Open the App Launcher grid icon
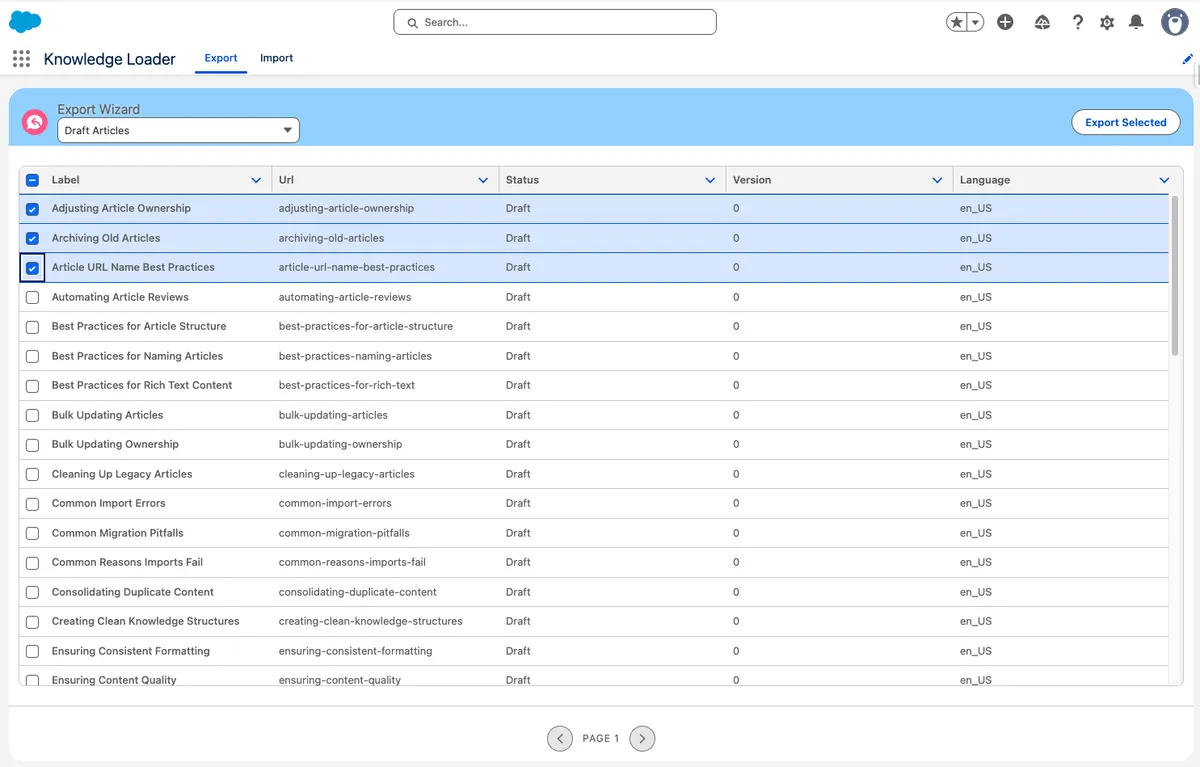Screen dimensions: 1200x767 [21, 59]
